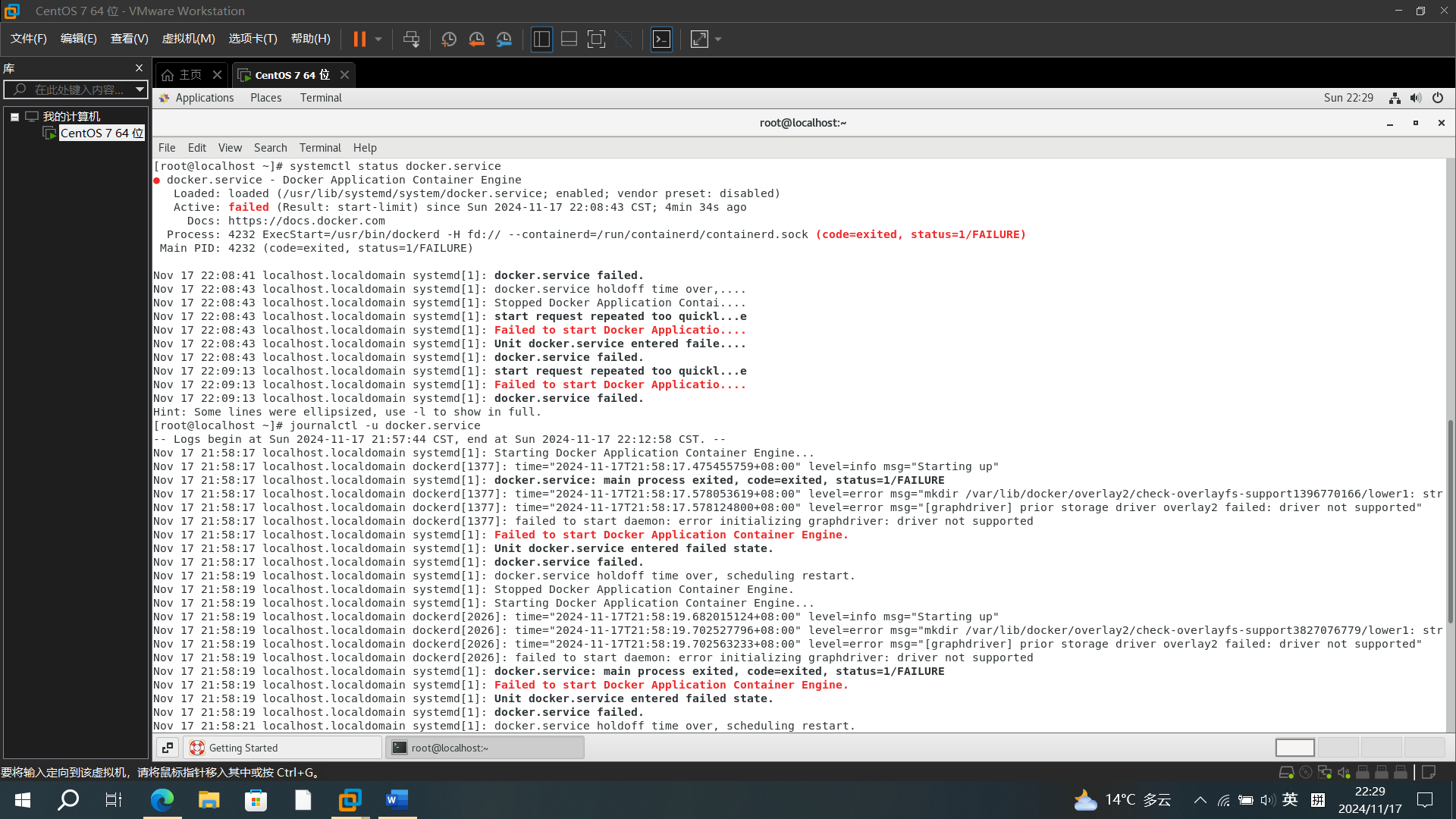The height and width of the screenshot is (819, 1456).
Task: Toggle the console view button
Action: 661,39
